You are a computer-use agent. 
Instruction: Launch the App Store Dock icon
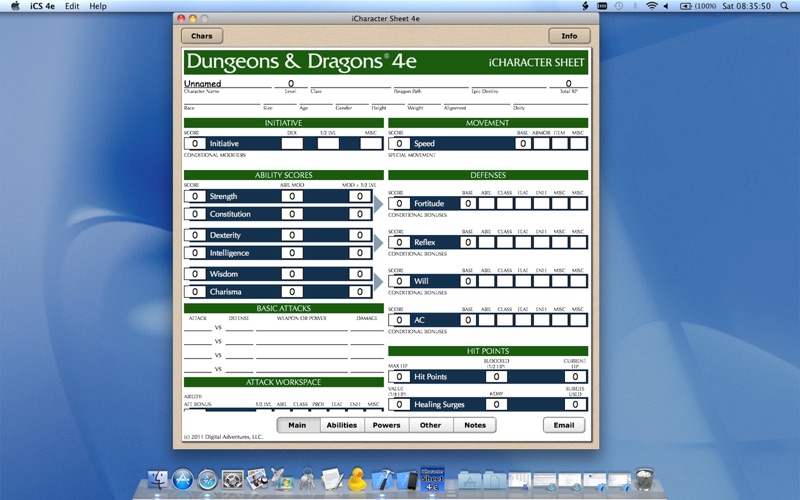point(183,480)
